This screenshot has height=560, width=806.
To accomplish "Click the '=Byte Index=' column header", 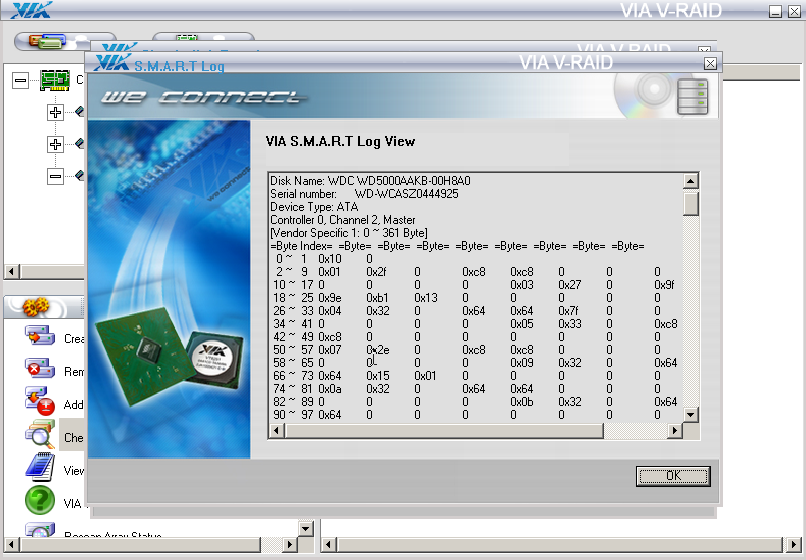I will 301,246.
